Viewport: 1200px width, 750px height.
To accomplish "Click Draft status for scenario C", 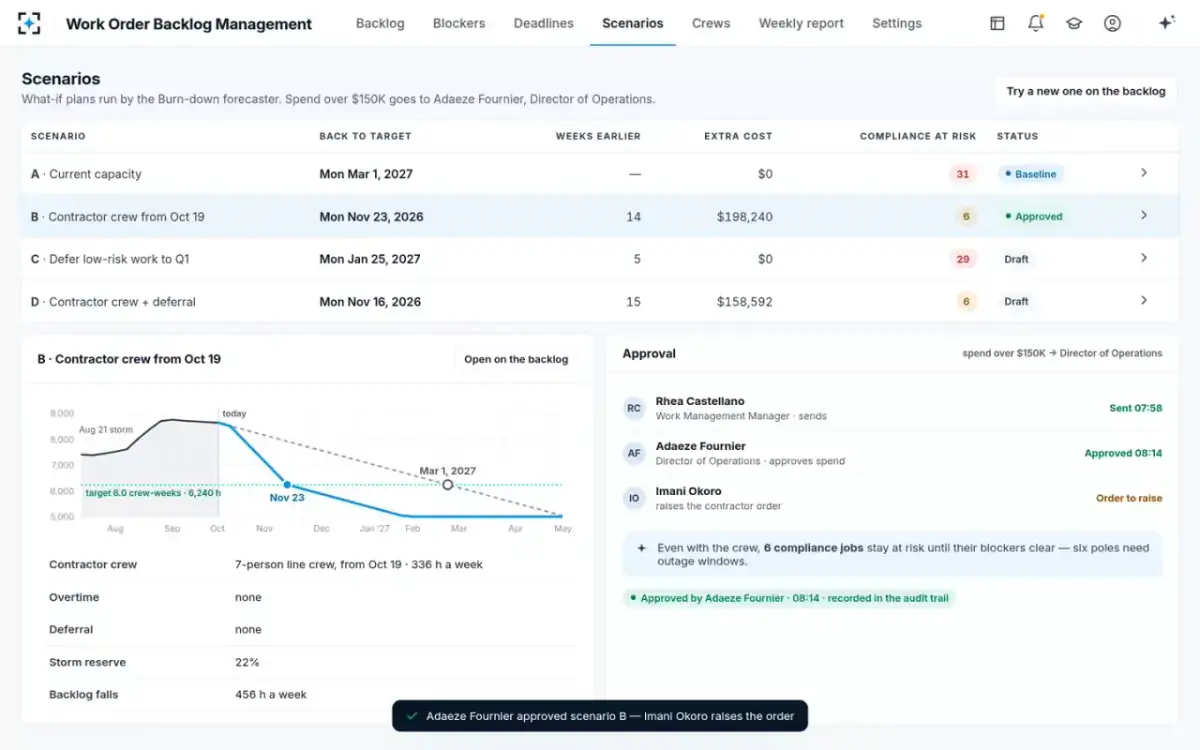I will point(1016,259).
